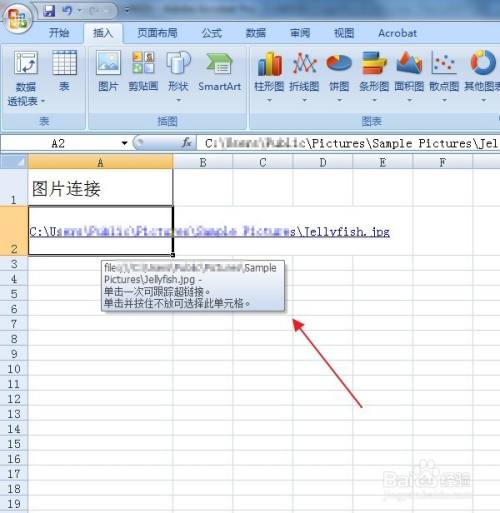Open other charts (其他图表) gallery
The height and width of the screenshot is (513, 500).
(482, 76)
